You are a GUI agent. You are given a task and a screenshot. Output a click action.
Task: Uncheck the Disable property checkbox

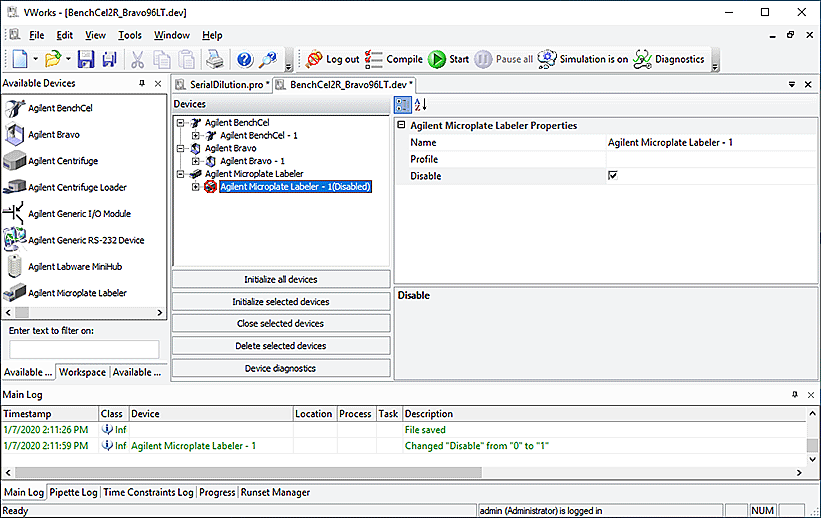(x=613, y=175)
